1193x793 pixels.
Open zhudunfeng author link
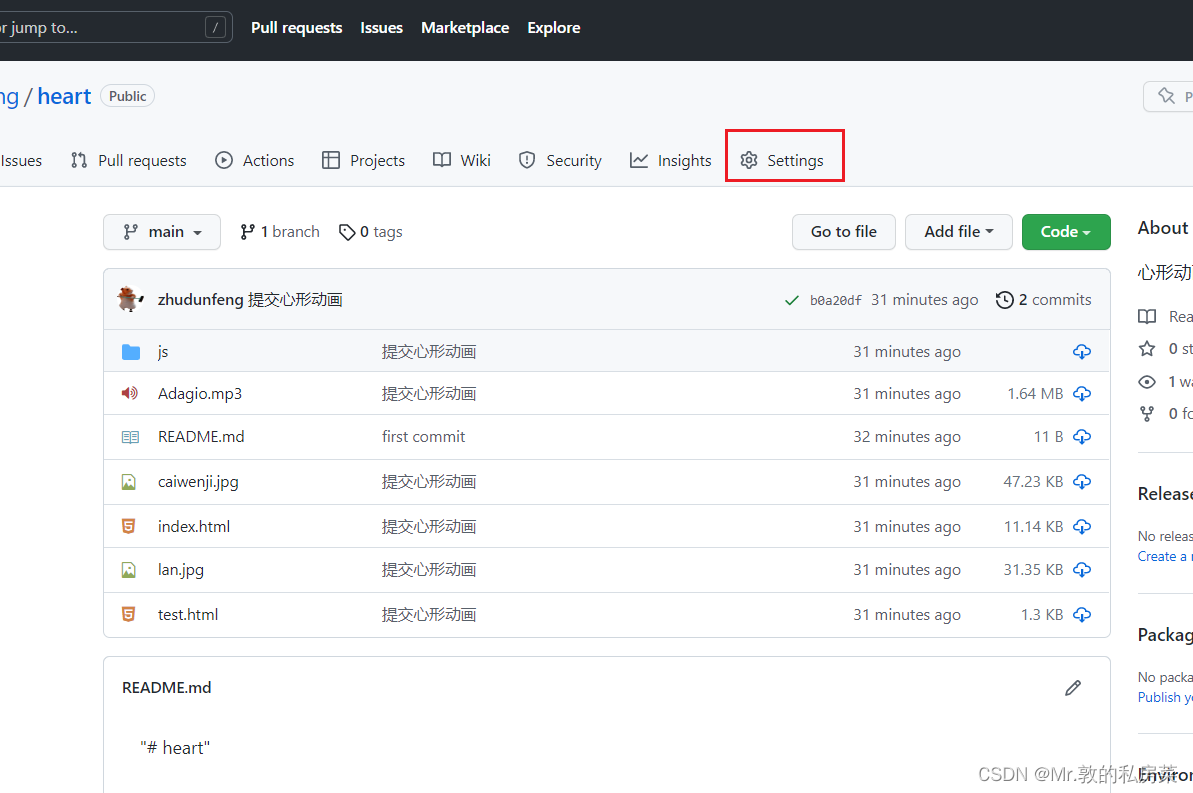[x=200, y=300]
